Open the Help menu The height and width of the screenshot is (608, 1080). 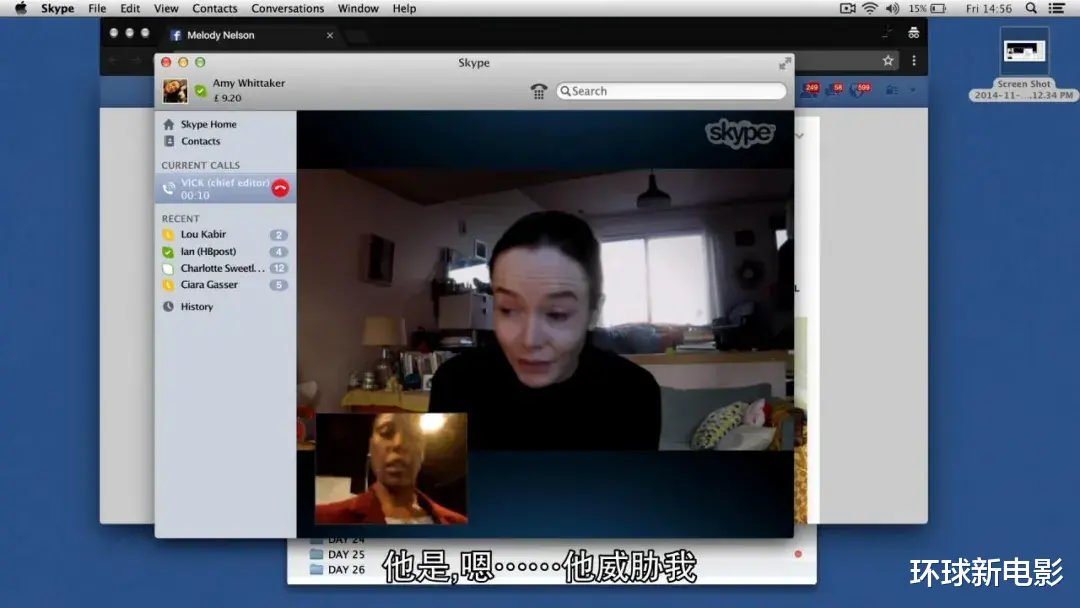click(x=404, y=8)
